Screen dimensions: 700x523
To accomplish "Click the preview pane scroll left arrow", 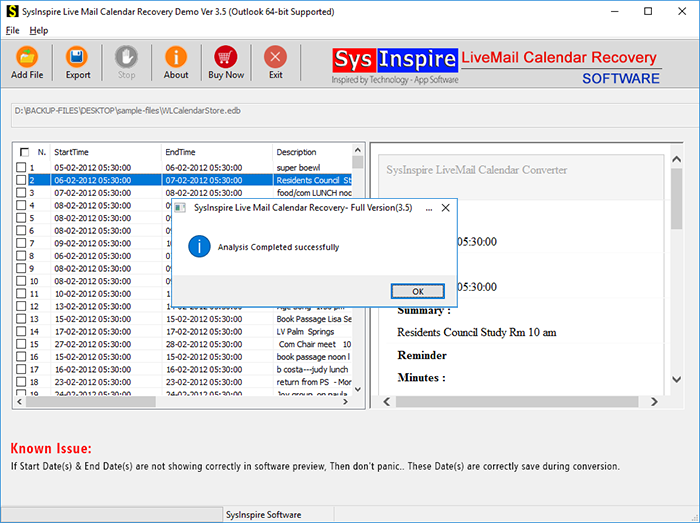I will click(387, 402).
